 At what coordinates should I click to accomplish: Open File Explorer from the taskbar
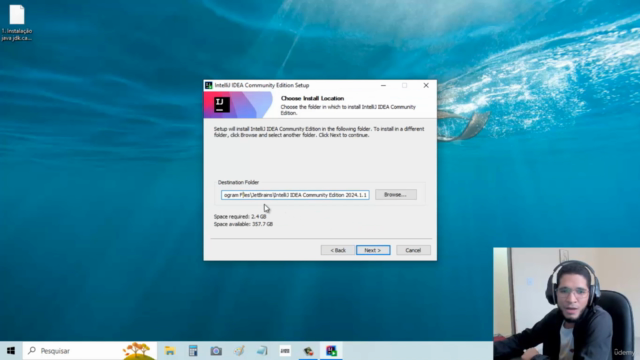(170, 351)
